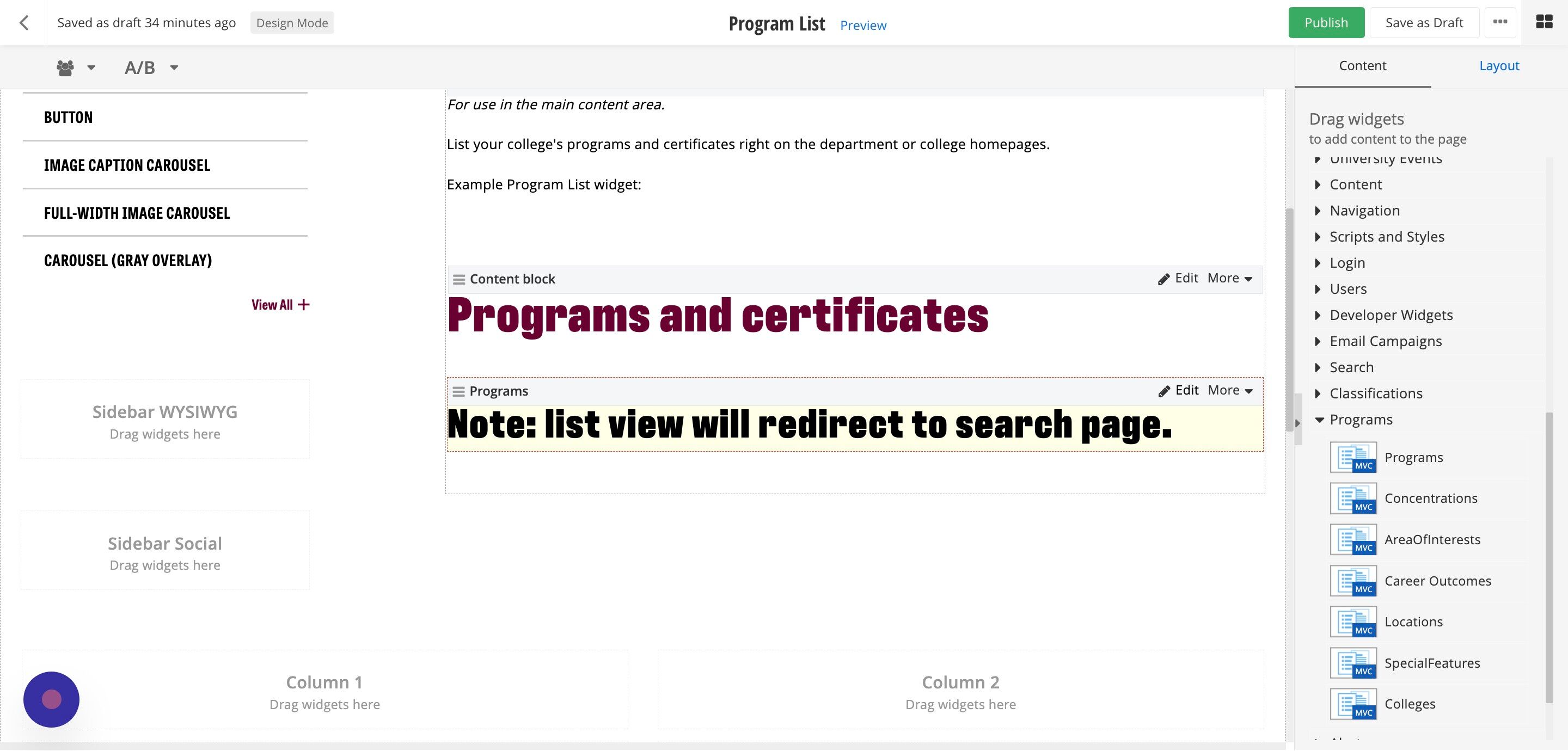This screenshot has height=751, width=1568.
Task: Click the list view redirect note
Action: point(810,425)
